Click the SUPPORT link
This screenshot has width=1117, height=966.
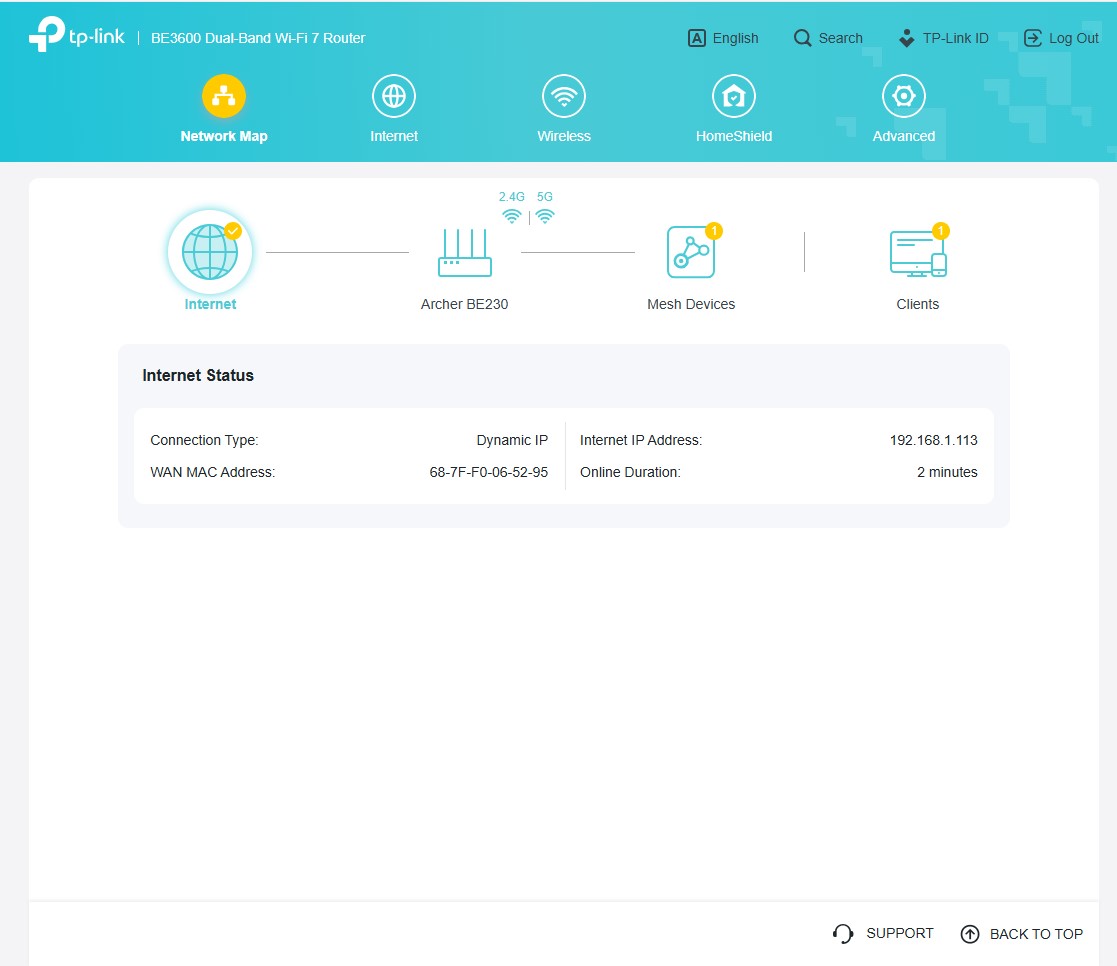point(884,933)
